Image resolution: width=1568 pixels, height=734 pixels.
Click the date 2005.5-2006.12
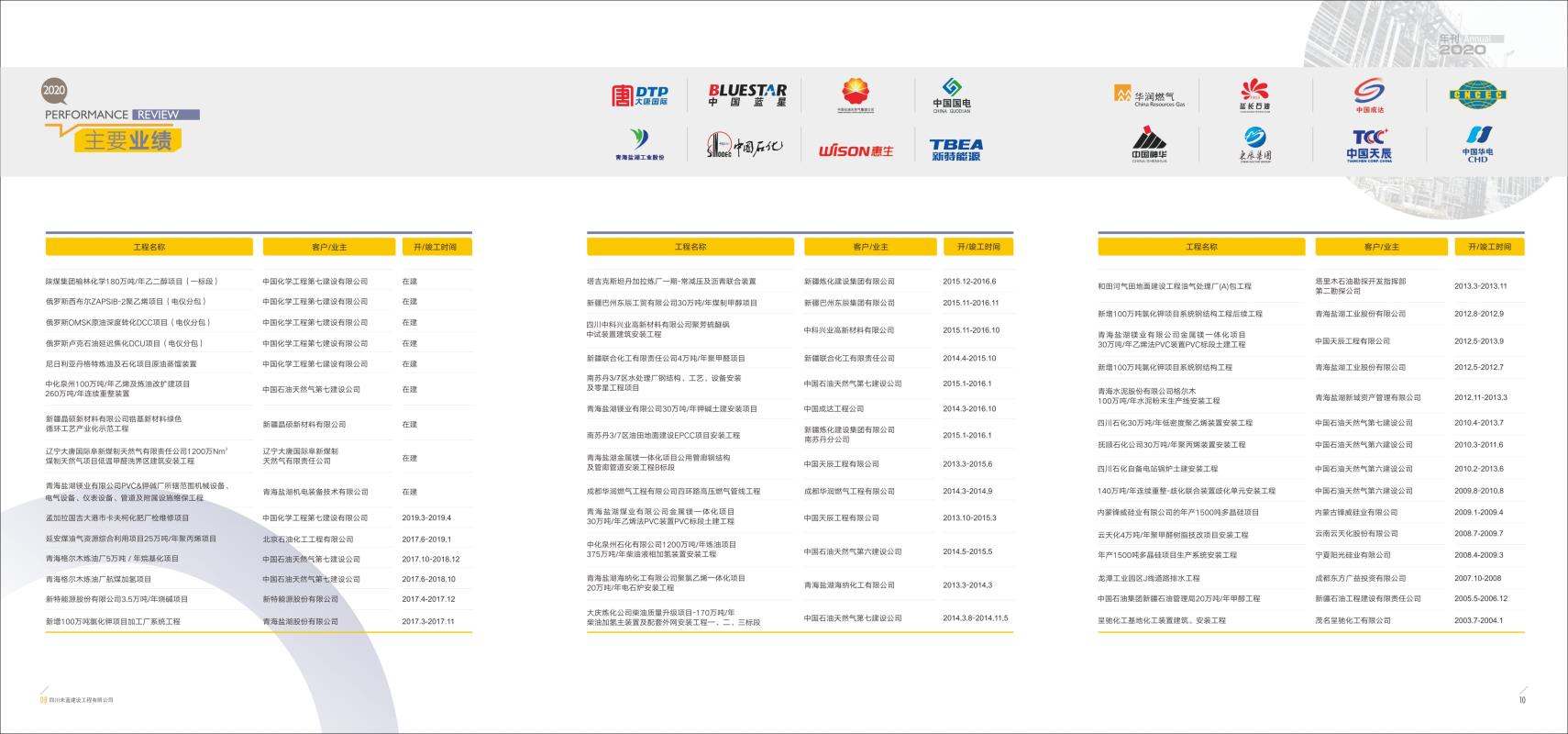[1481, 599]
